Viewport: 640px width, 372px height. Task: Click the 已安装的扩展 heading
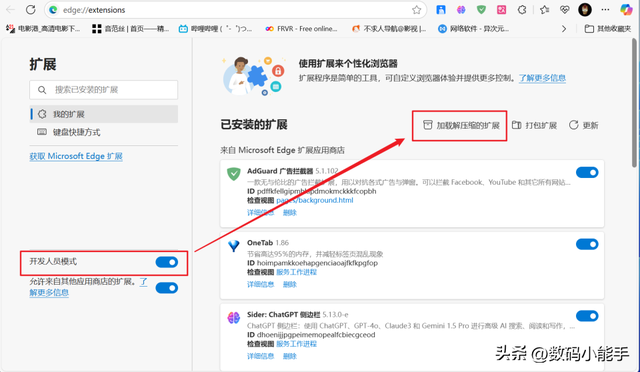254,125
